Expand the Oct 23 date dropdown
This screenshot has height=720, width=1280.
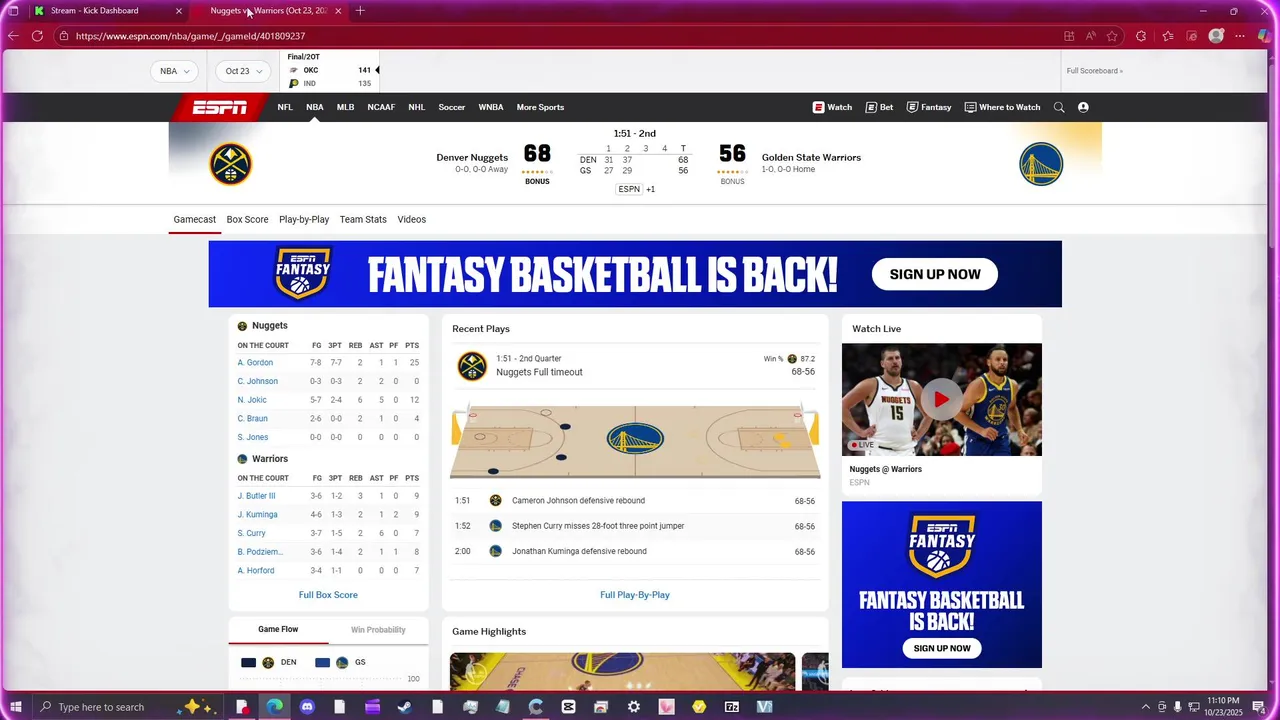[x=244, y=71]
